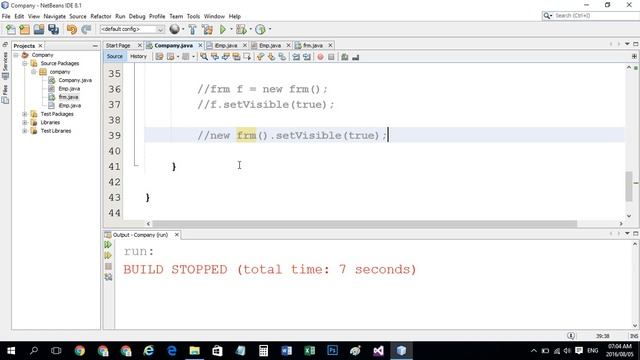Expand the Test Libraries node
This screenshot has height=360, width=640.
(25, 131)
